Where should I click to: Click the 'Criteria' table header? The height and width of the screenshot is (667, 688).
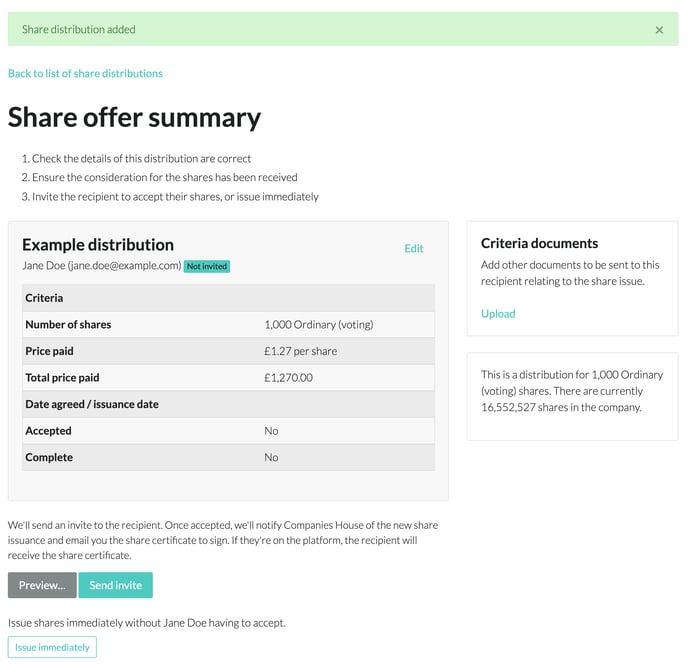44,298
